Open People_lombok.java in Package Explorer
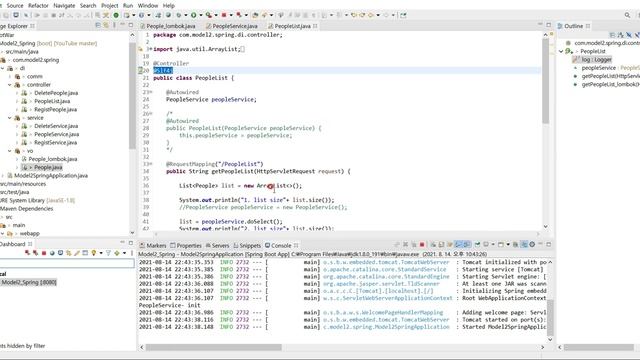 [53, 159]
